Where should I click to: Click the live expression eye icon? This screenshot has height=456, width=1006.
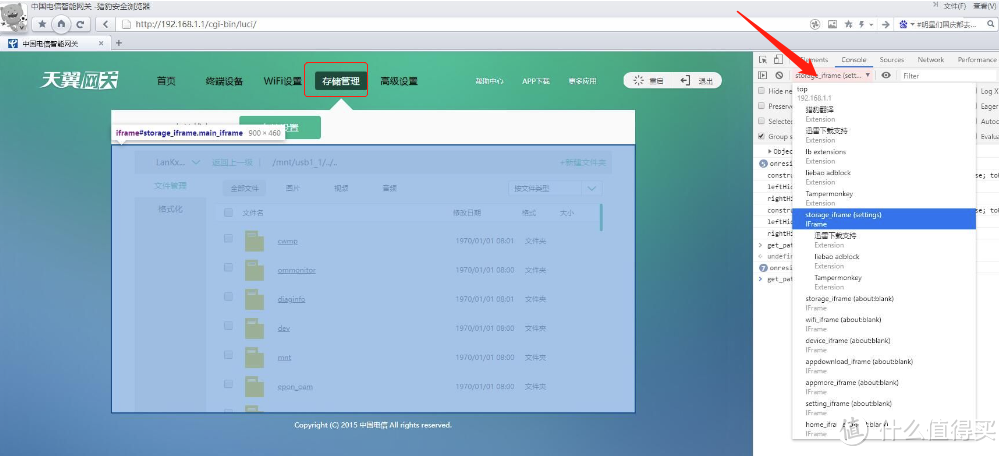[886, 76]
